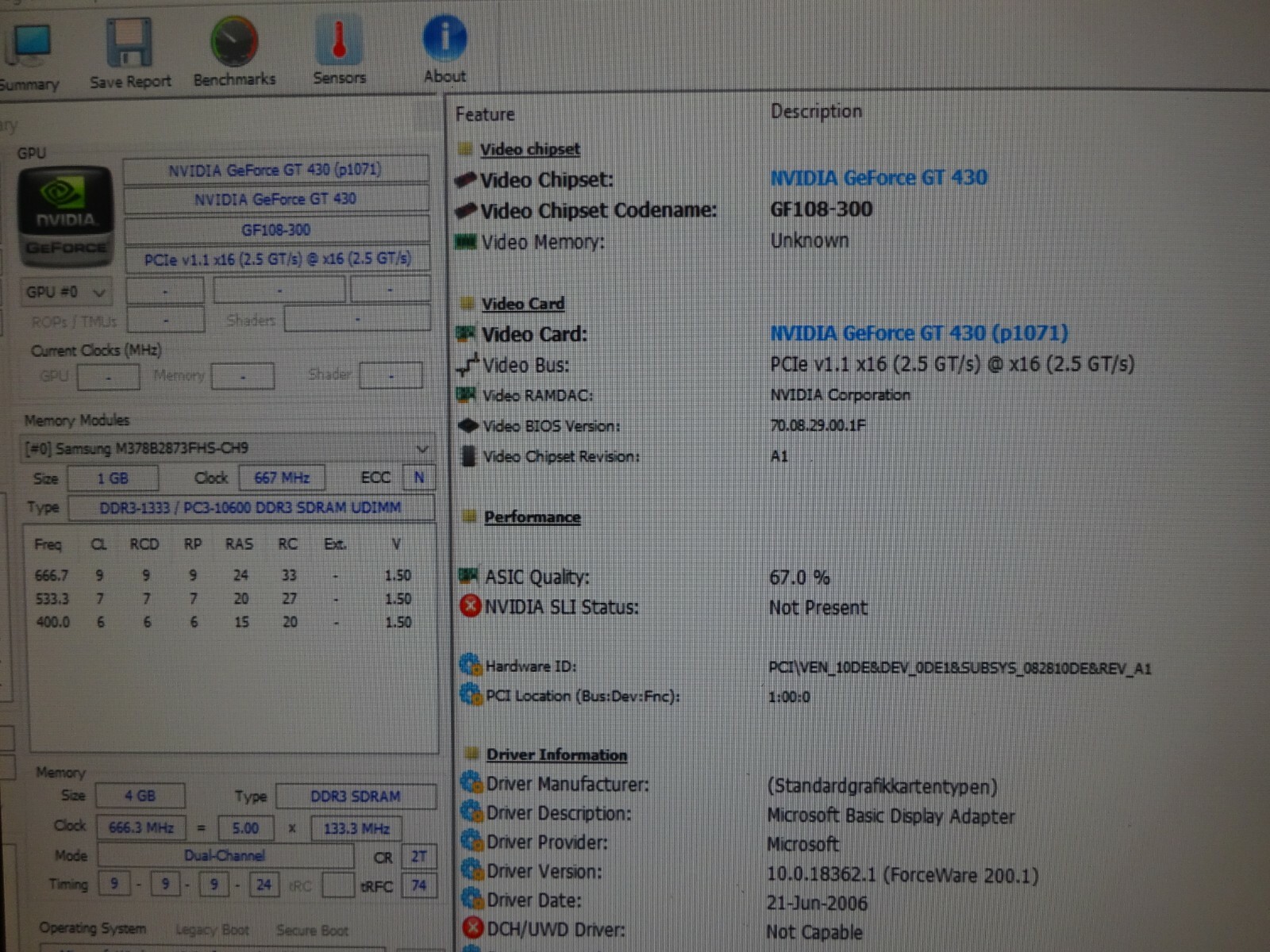This screenshot has width=1270, height=952.
Task: Click the Save Report floppy icon
Action: (129, 43)
